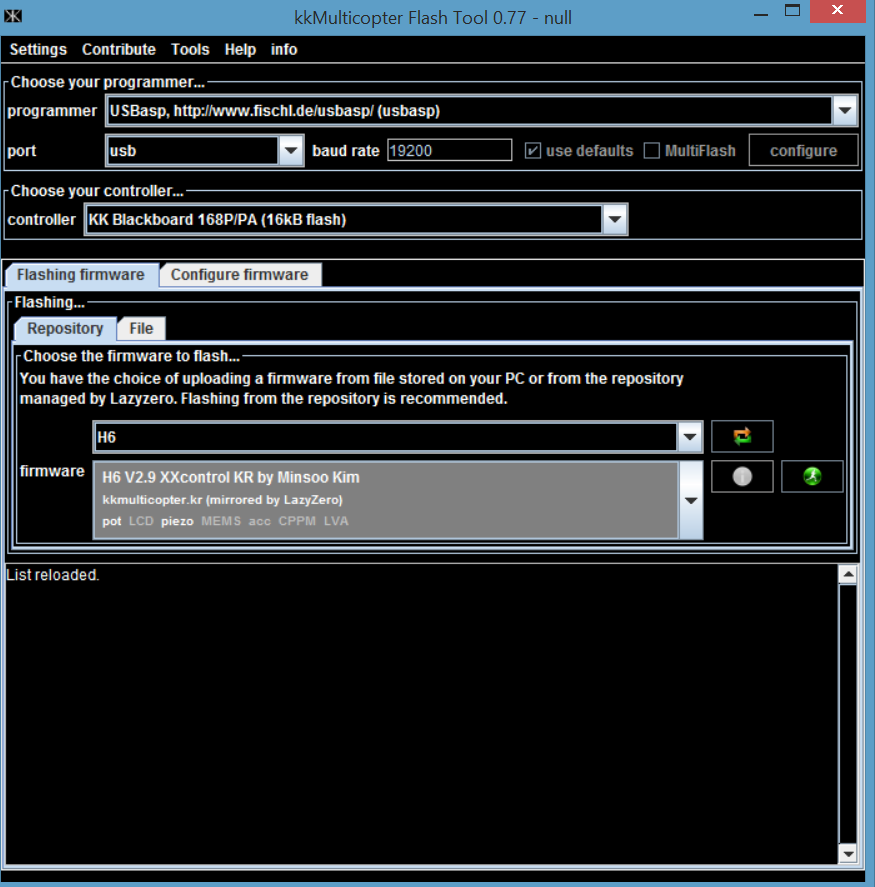Click the log scrollbar track
875x887 pixels.
coord(848,714)
